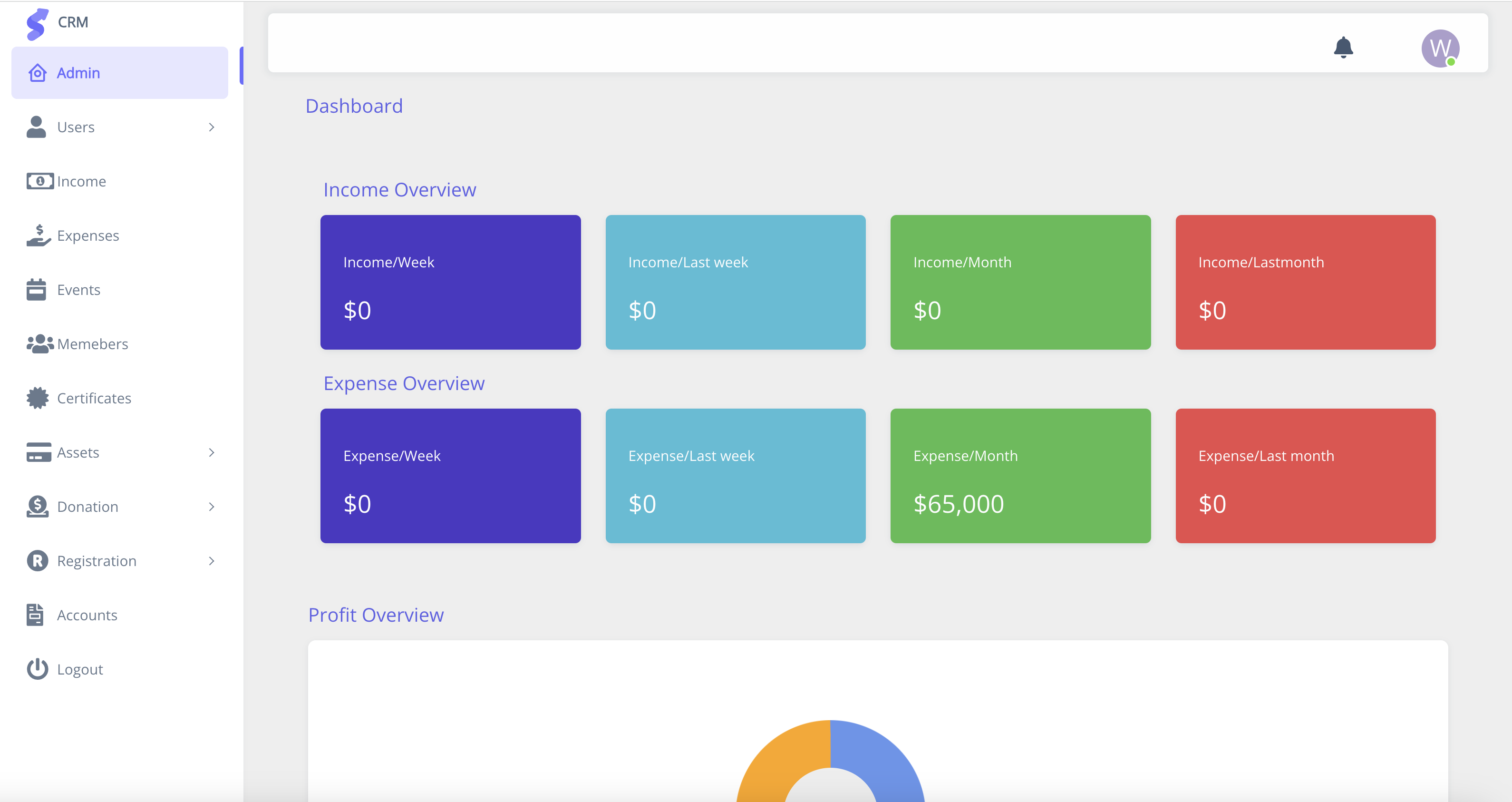
Task: Click the Income cash icon in sidebar
Action: [39, 181]
